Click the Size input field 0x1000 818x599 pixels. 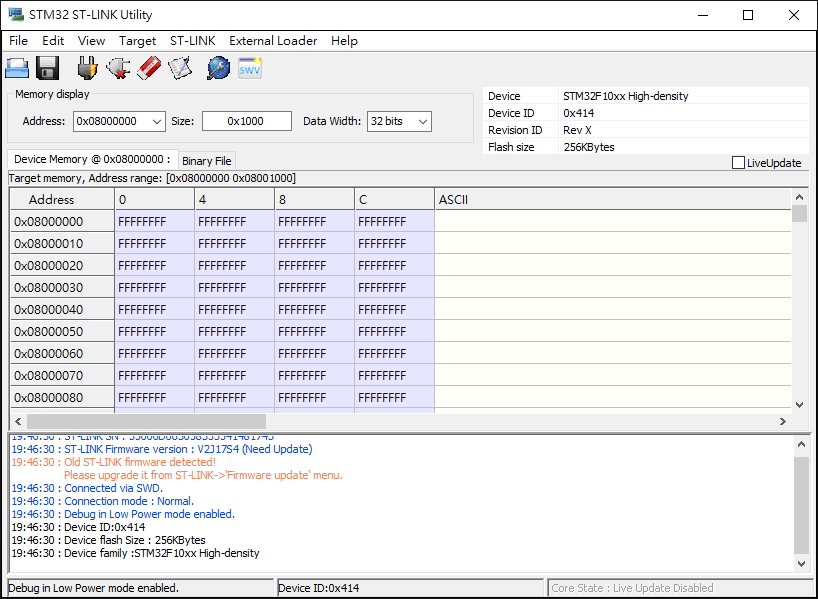click(247, 121)
